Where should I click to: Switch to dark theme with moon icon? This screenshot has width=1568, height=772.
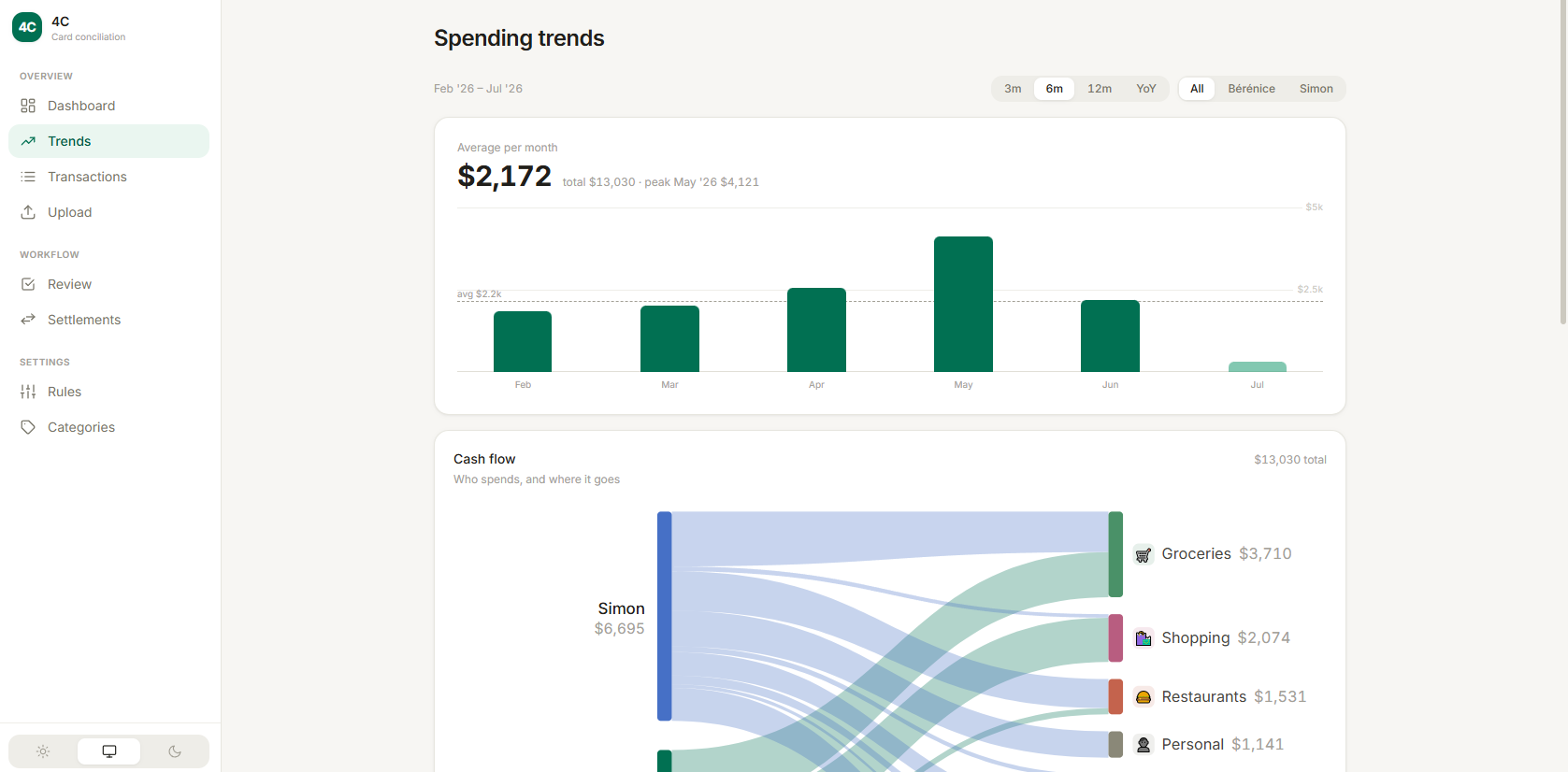click(x=175, y=751)
